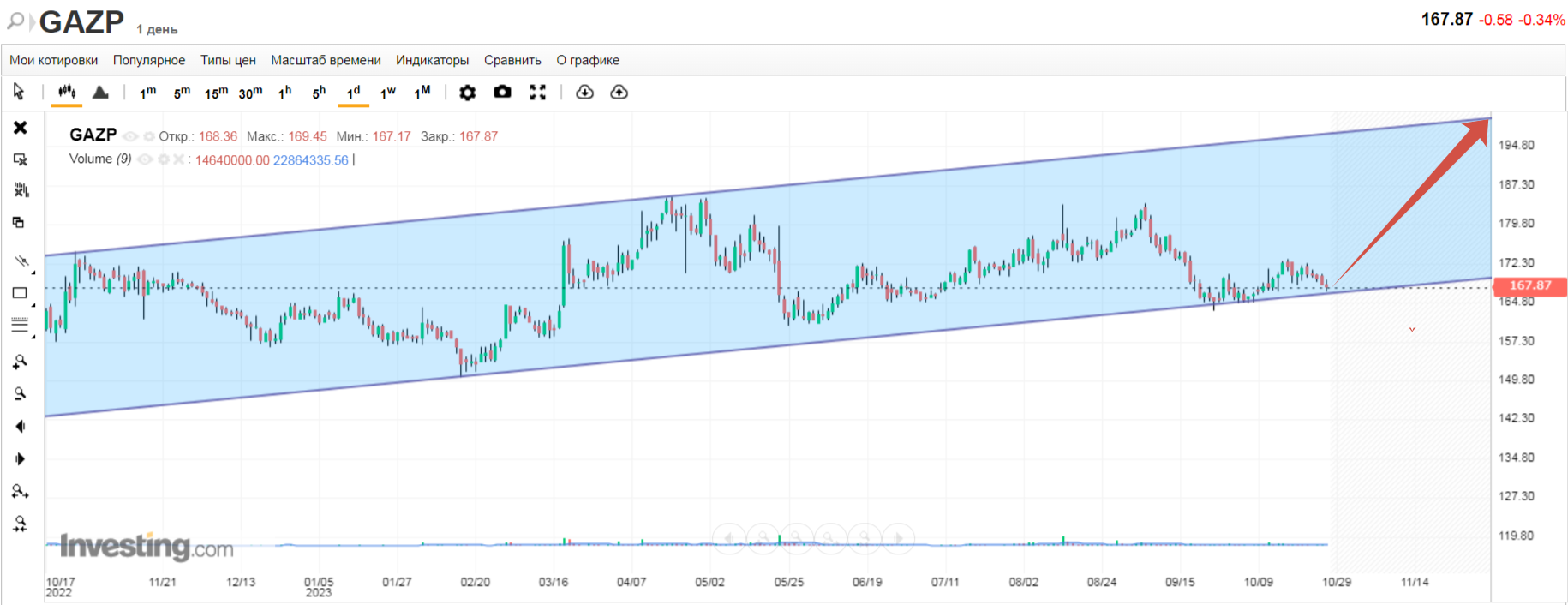Click the 119.80 price axis label
Viewport: 1568px width, 605px height.
click(1516, 536)
